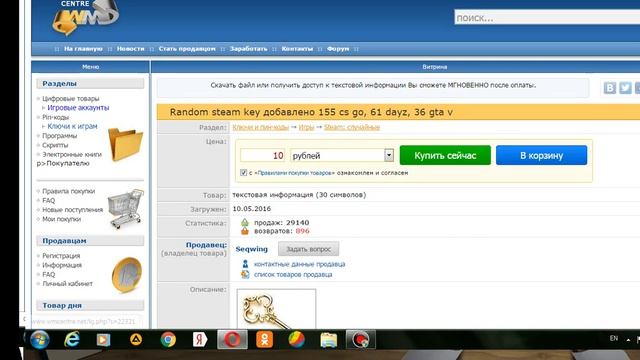Open Информация under Продавцам

(62, 265)
